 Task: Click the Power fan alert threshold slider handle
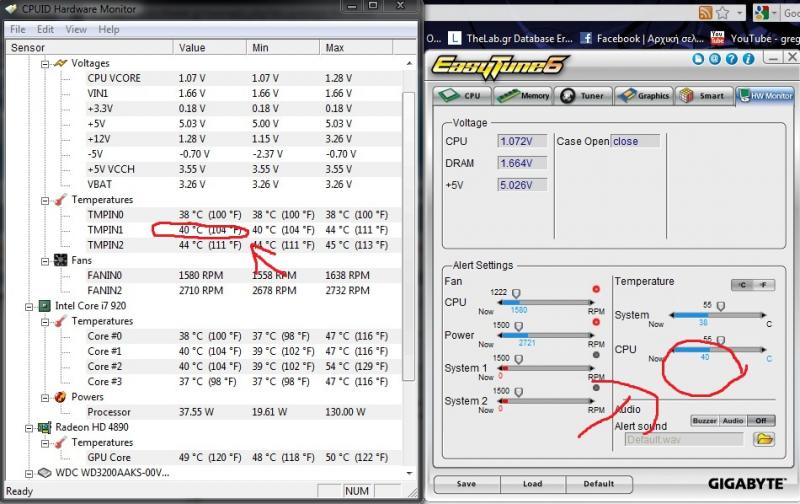(518, 326)
